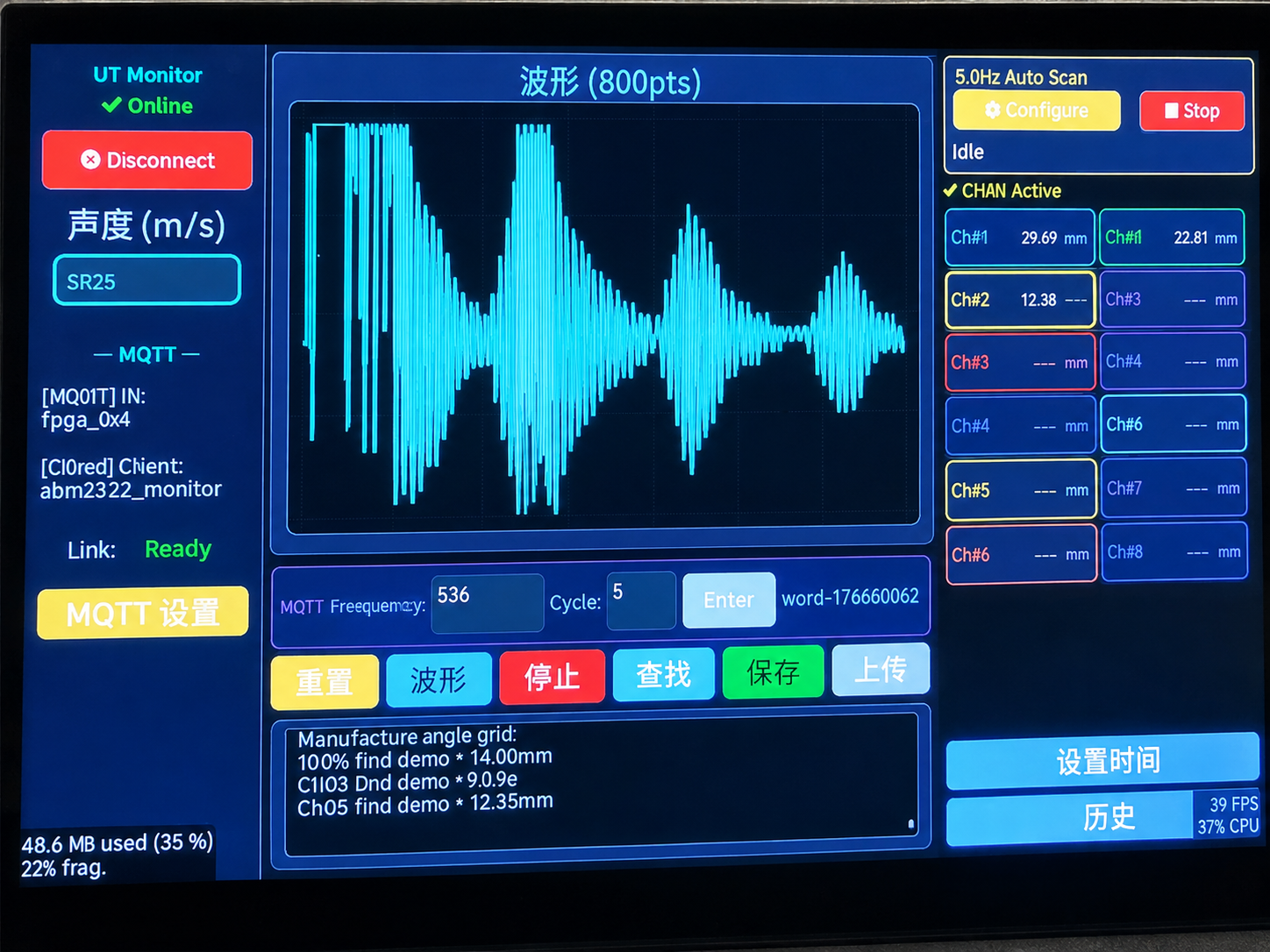The image size is (1270, 952).
Task: Click the SR25 sound velocity field
Action: click(x=146, y=281)
